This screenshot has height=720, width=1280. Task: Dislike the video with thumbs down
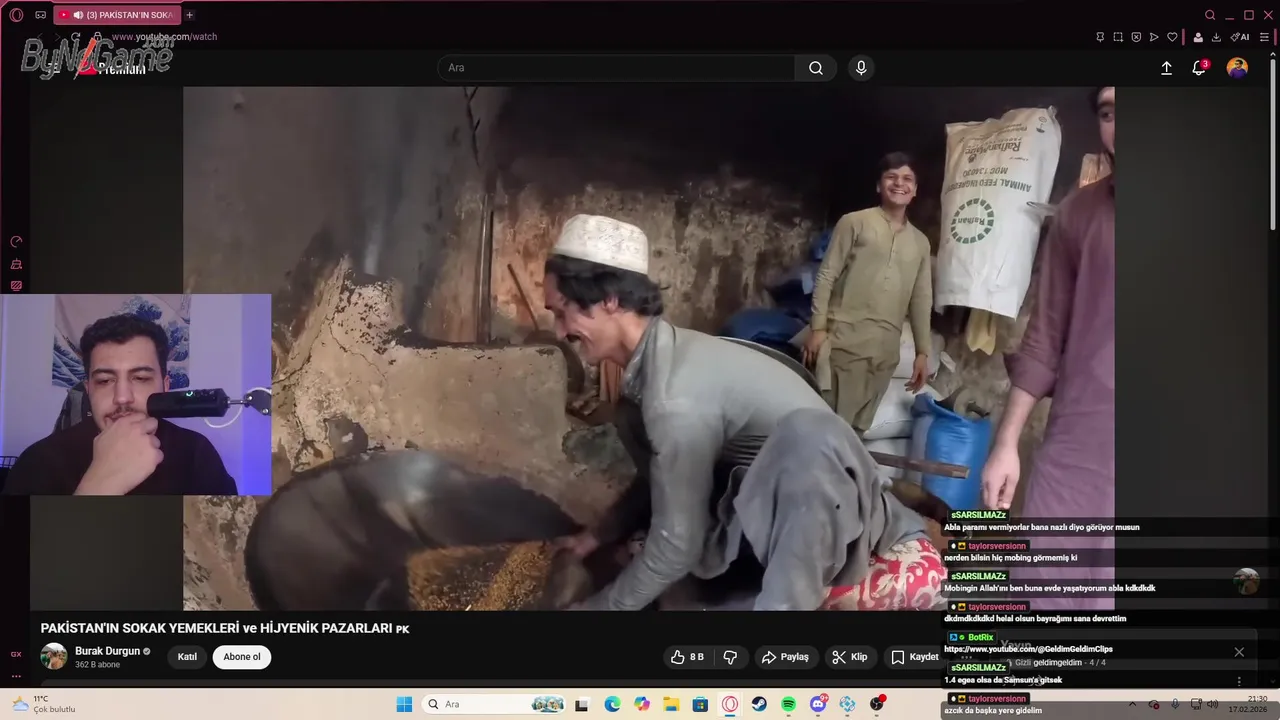[x=730, y=657]
